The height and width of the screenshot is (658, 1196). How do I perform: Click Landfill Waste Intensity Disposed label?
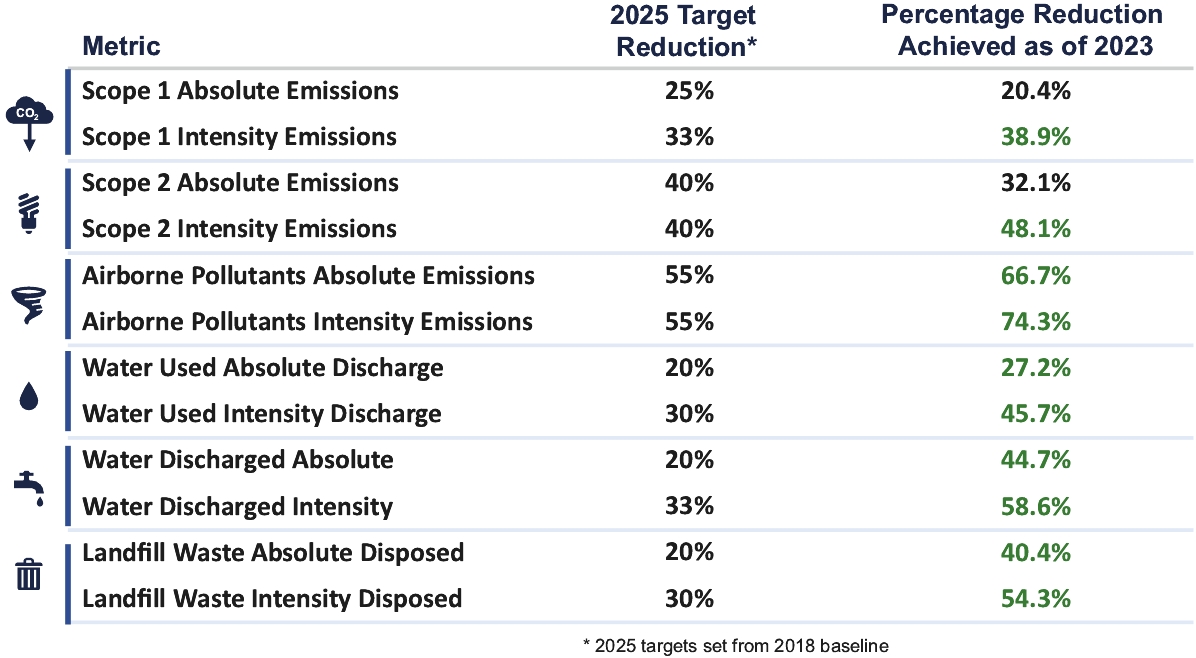[272, 598]
